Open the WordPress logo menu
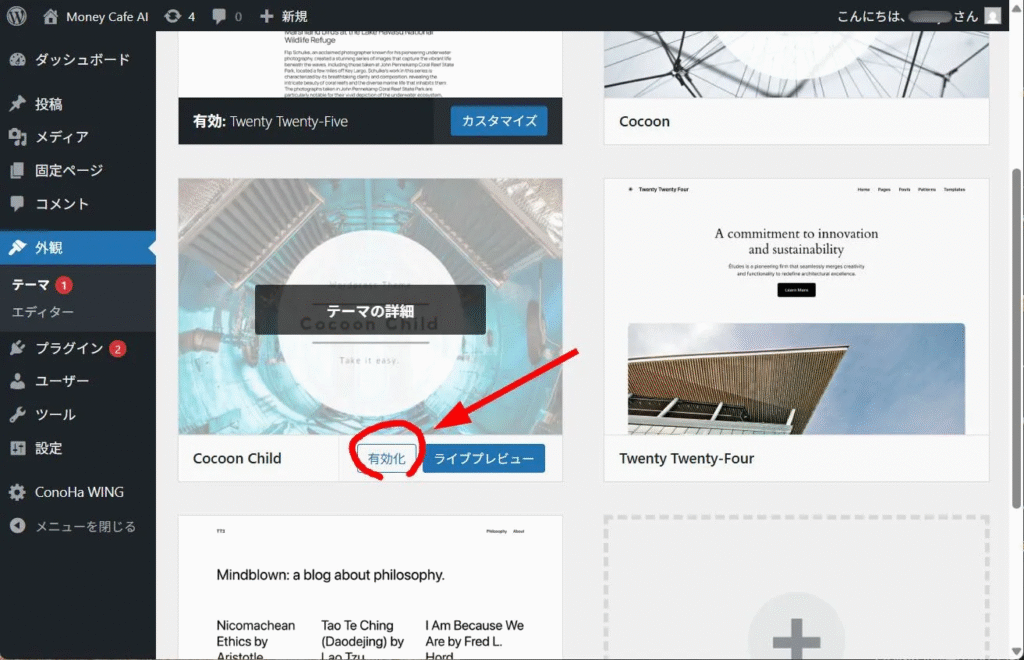Screen dimensions: 1024x660 (16, 16)
